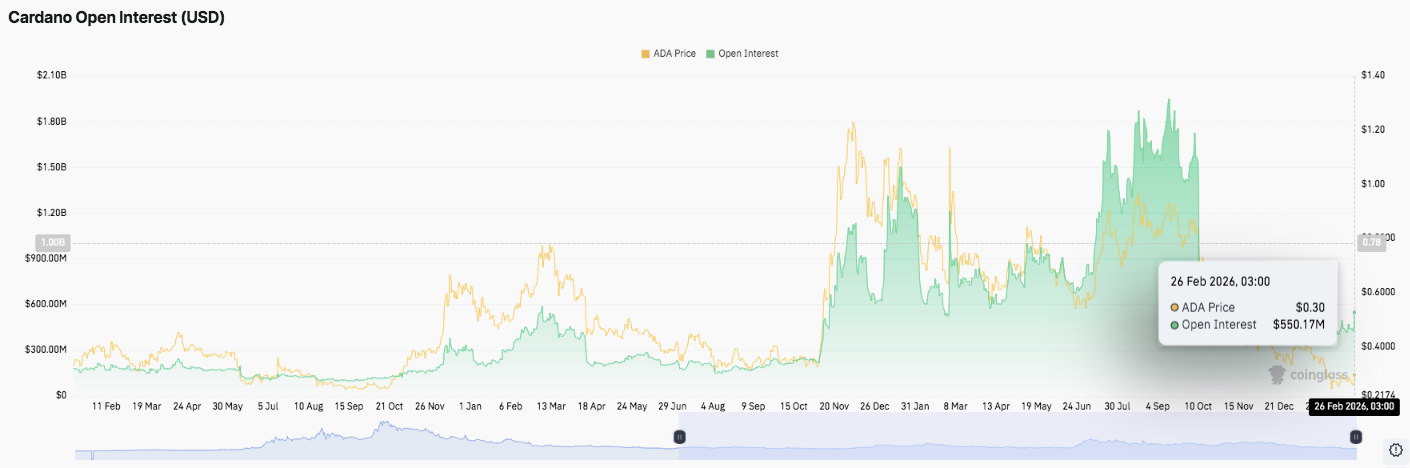Click the 1.00B left axis marker

coord(50,242)
